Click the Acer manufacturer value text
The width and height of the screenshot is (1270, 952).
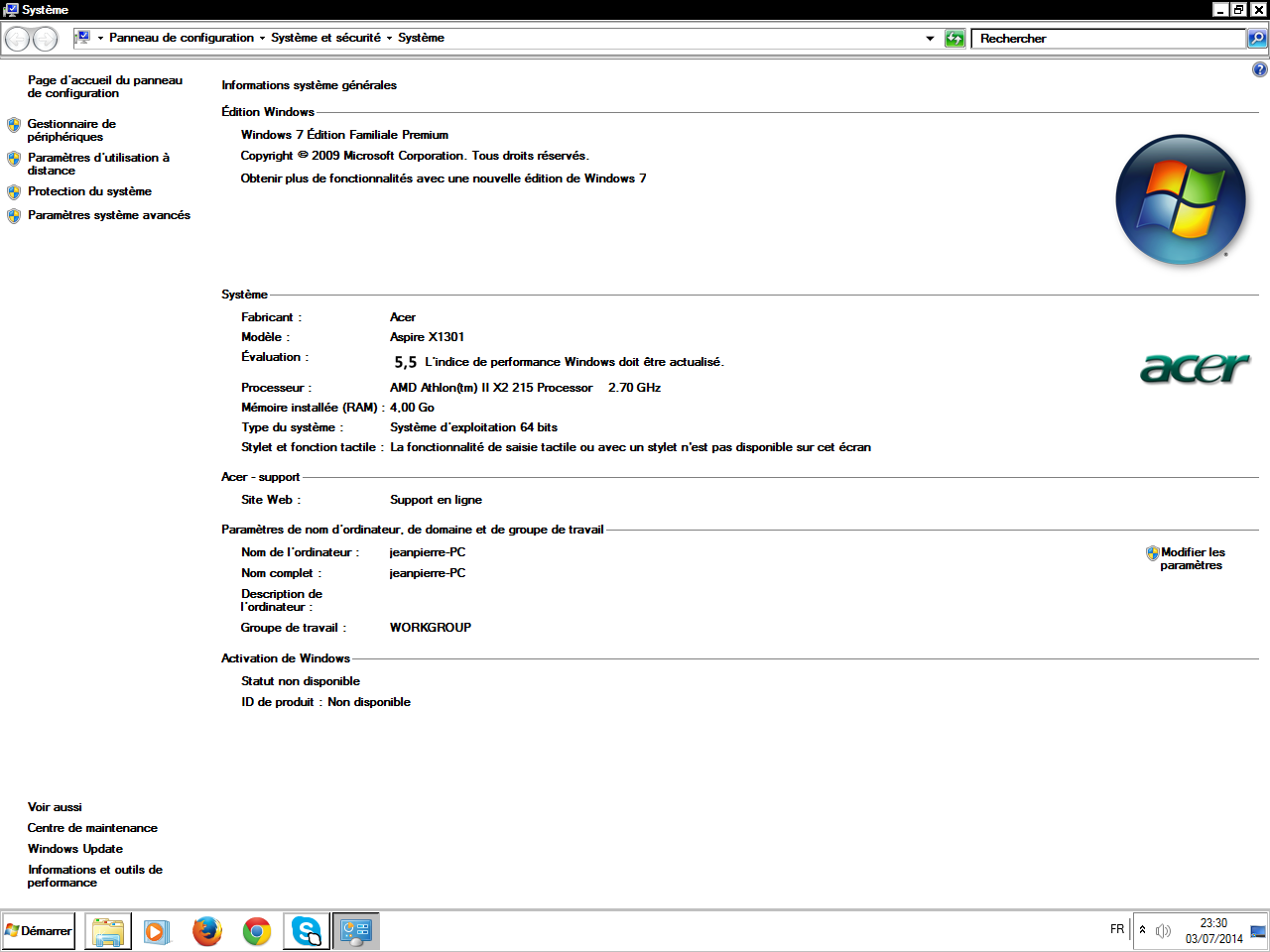[403, 317]
